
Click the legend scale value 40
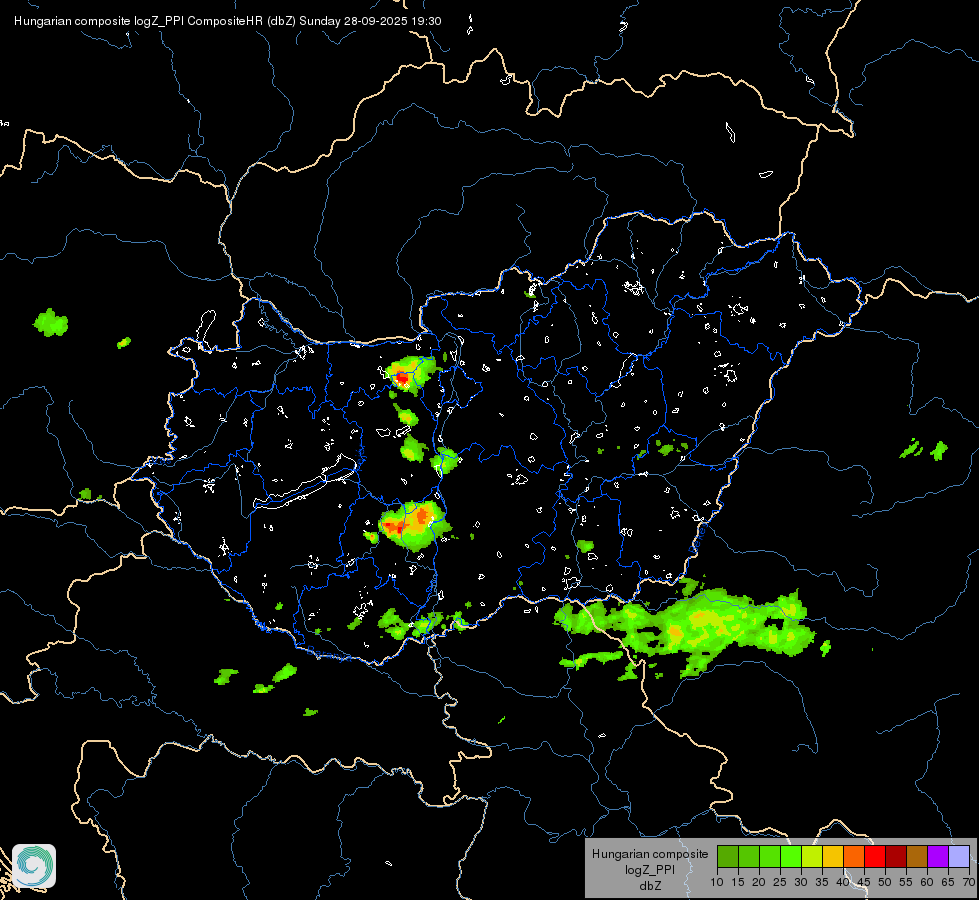point(843,883)
